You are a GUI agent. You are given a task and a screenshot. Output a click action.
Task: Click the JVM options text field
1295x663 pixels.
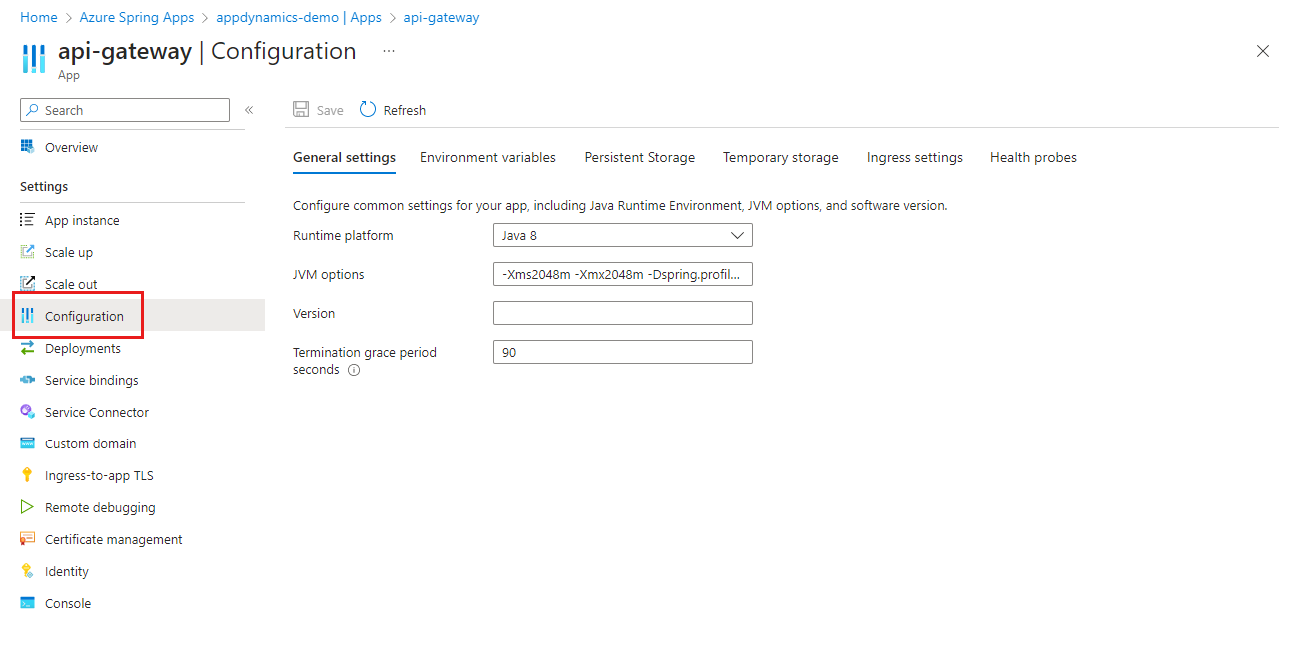[x=622, y=274]
